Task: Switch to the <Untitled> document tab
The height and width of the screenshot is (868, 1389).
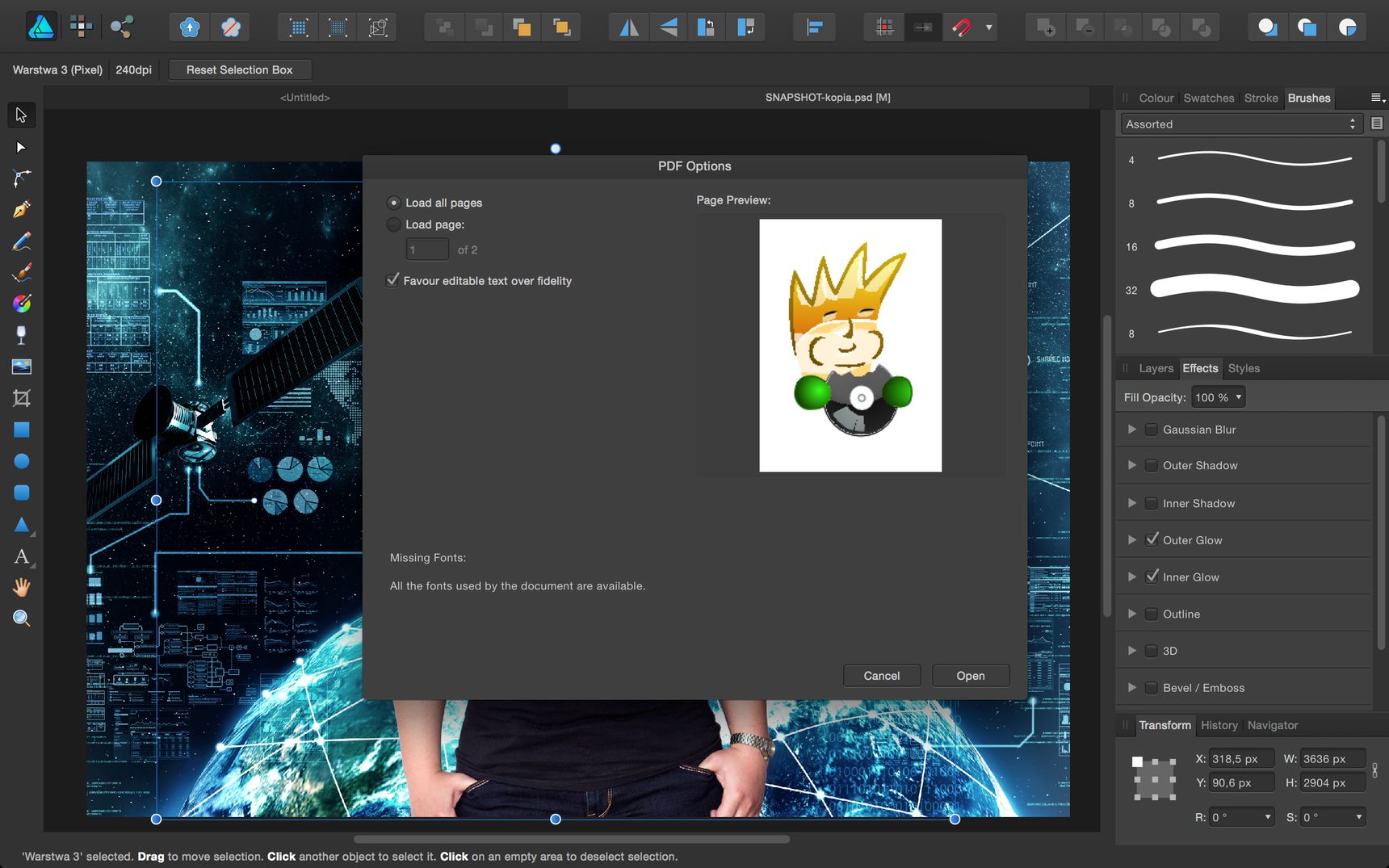Action: click(x=305, y=97)
